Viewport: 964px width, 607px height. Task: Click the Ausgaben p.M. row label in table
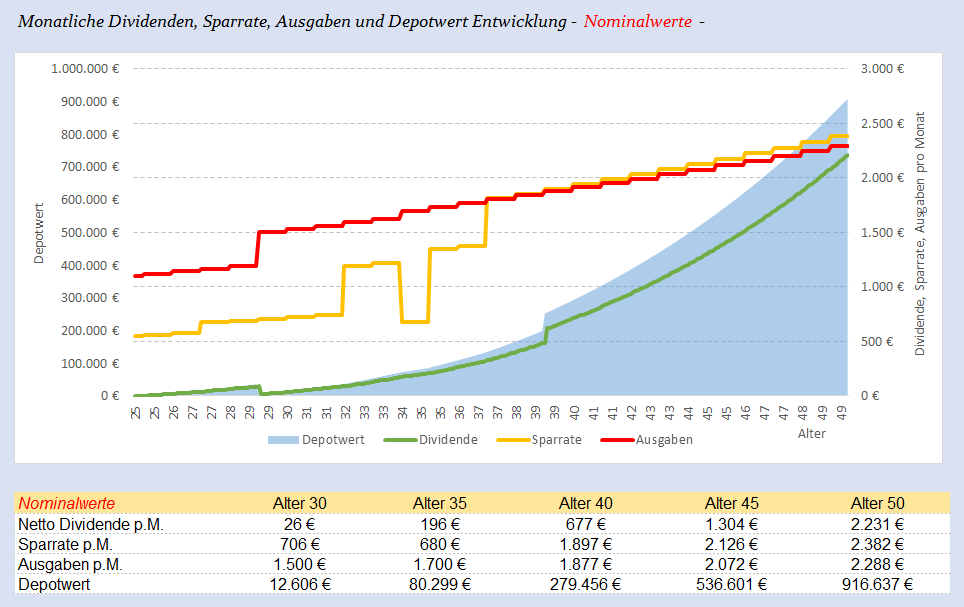70,564
